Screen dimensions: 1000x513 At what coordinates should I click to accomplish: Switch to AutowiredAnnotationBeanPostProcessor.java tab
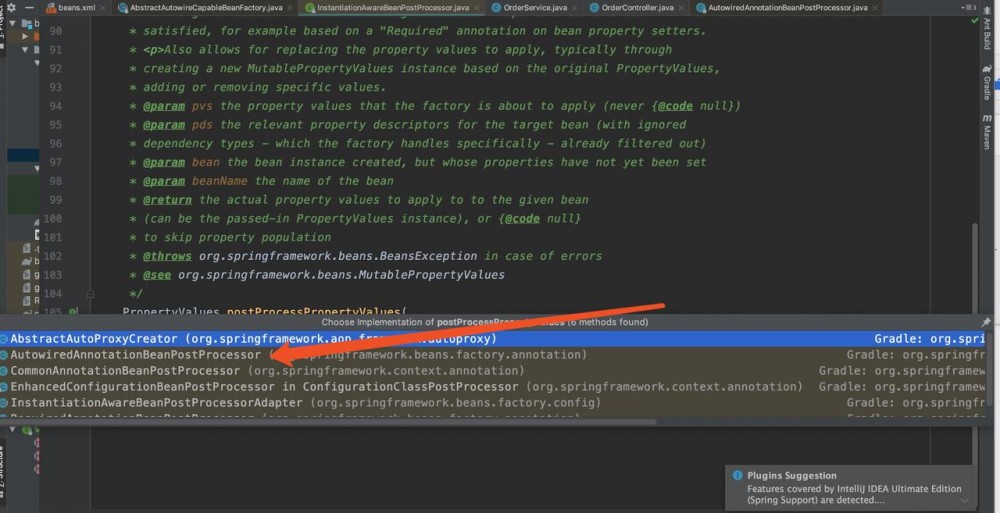788,8
